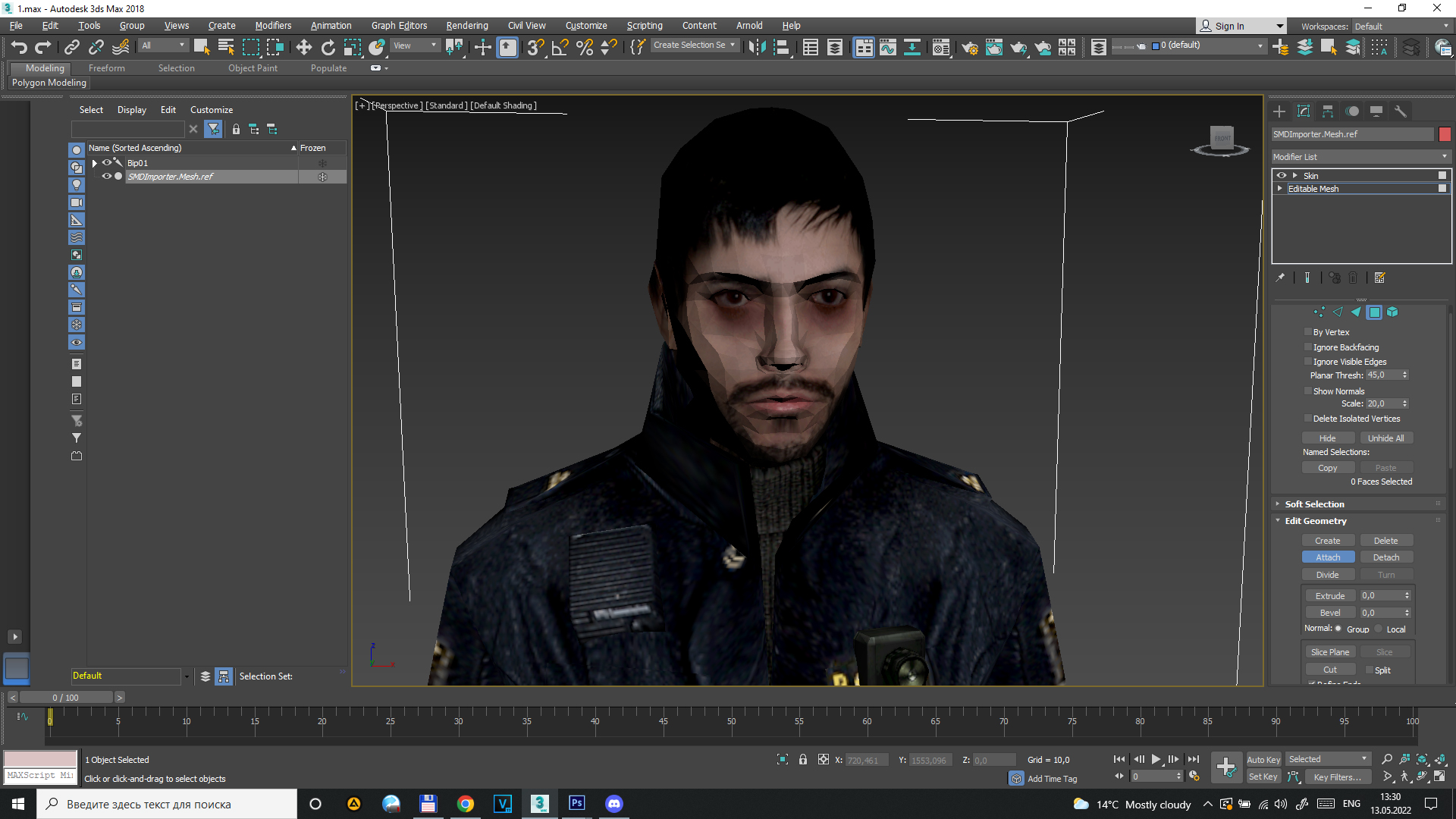Open the View reference coordinate dropdown
Screen dimensions: 1456x819
(414, 45)
